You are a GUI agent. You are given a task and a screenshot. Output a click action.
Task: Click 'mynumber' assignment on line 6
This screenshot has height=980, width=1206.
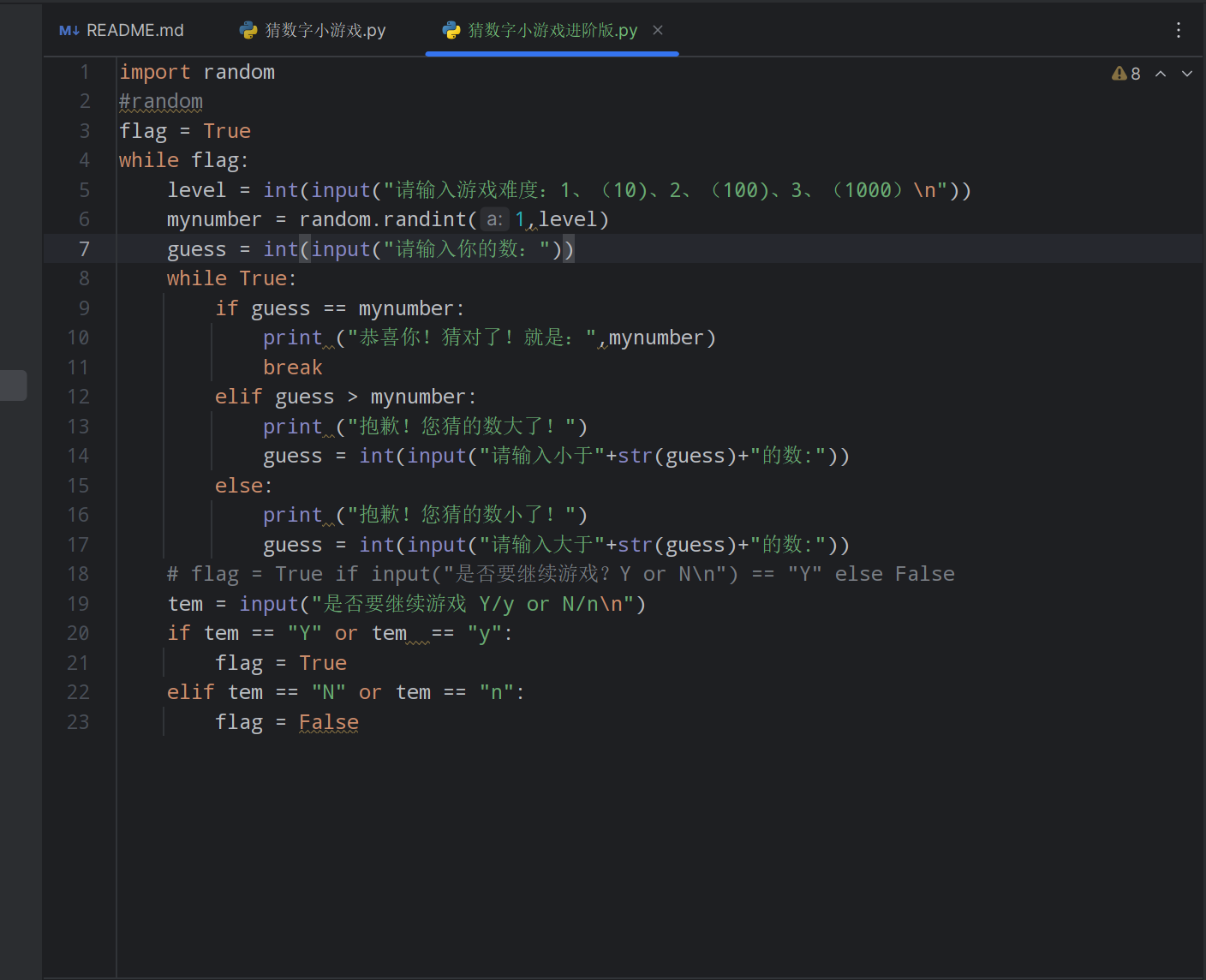214,219
